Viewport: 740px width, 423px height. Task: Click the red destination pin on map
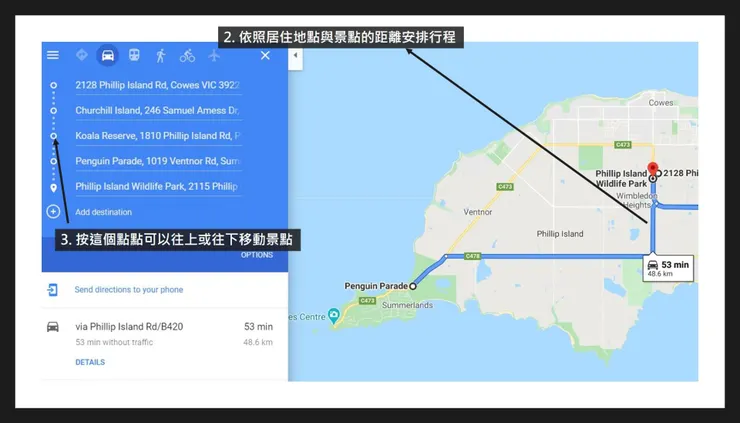point(653,169)
